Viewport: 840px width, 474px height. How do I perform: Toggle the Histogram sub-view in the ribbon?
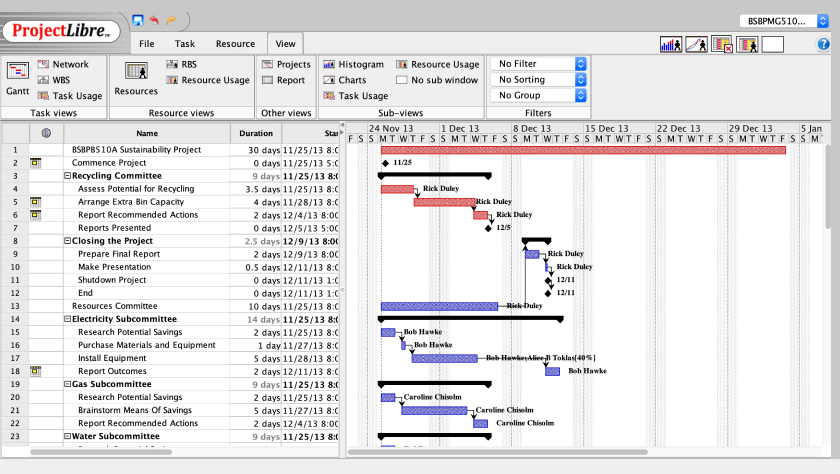tap(352, 64)
